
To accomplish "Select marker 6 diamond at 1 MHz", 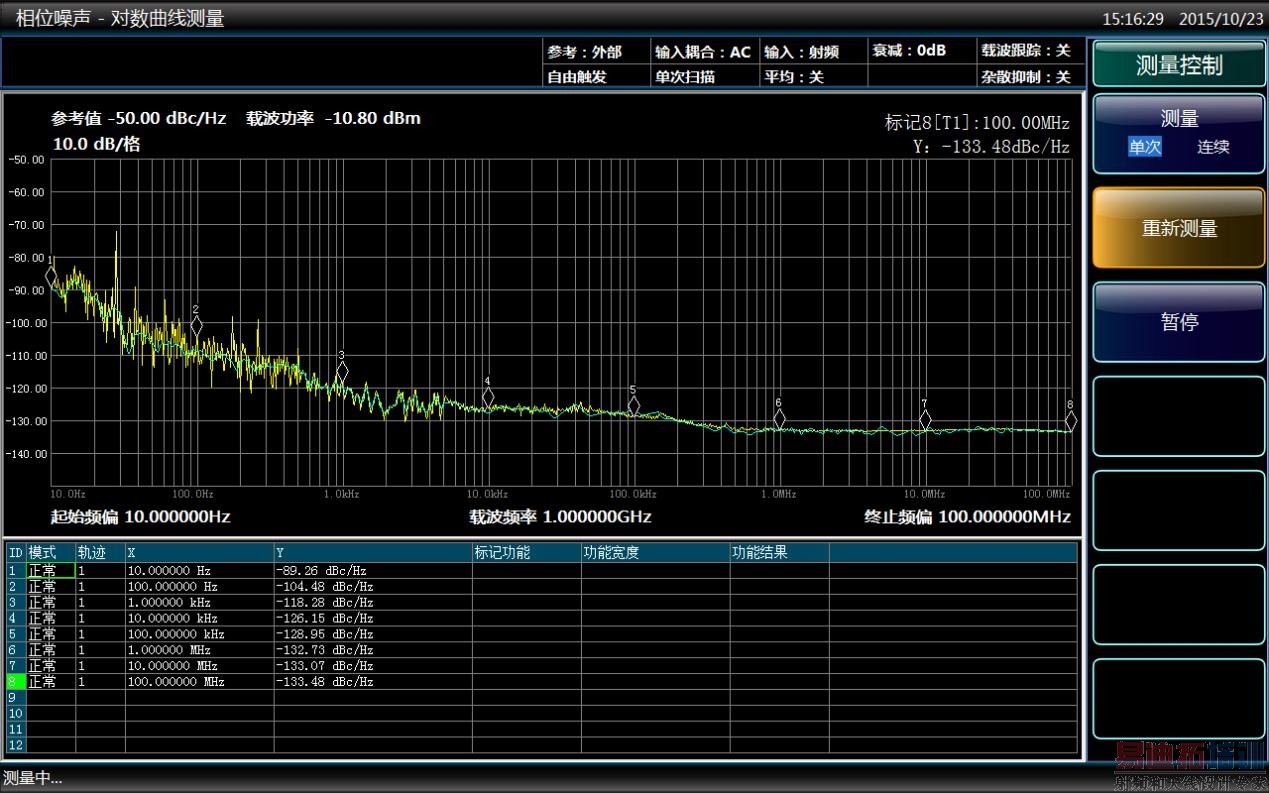I will (x=779, y=419).
